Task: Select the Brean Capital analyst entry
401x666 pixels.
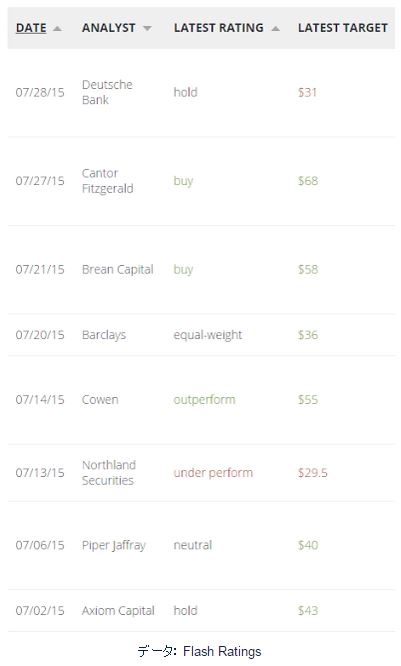Action: pyautogui.click(x=118, y=270)
